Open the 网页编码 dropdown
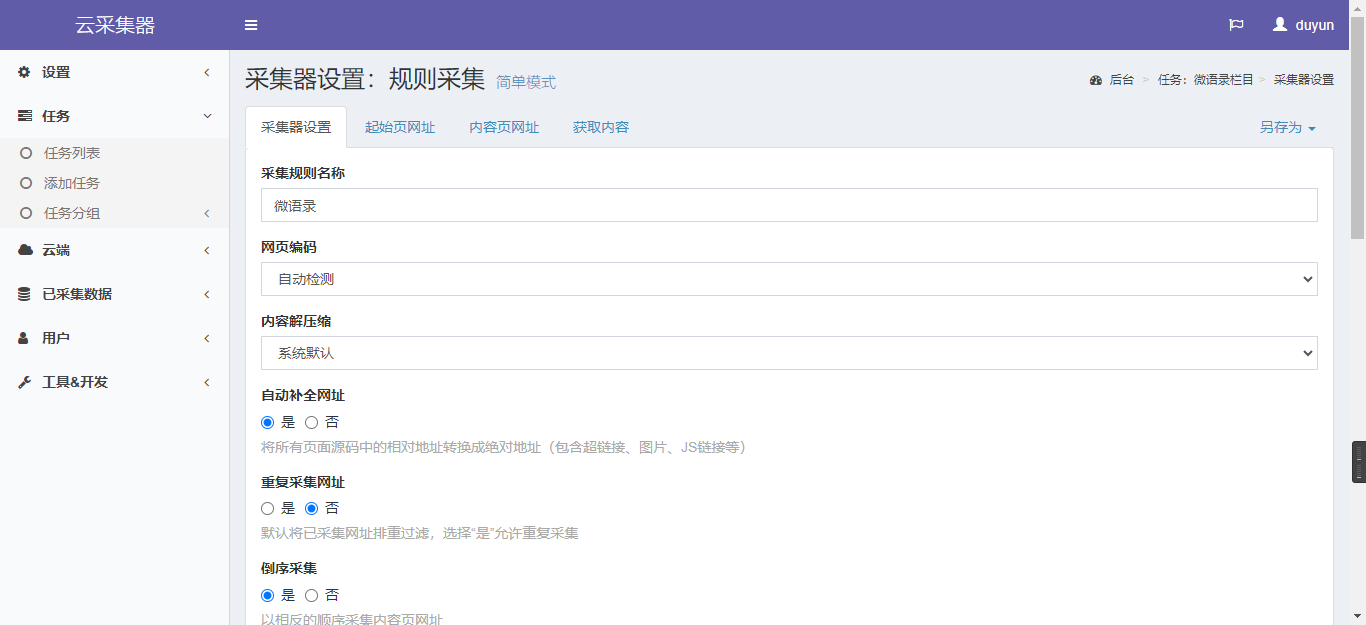 click(788, 279)
